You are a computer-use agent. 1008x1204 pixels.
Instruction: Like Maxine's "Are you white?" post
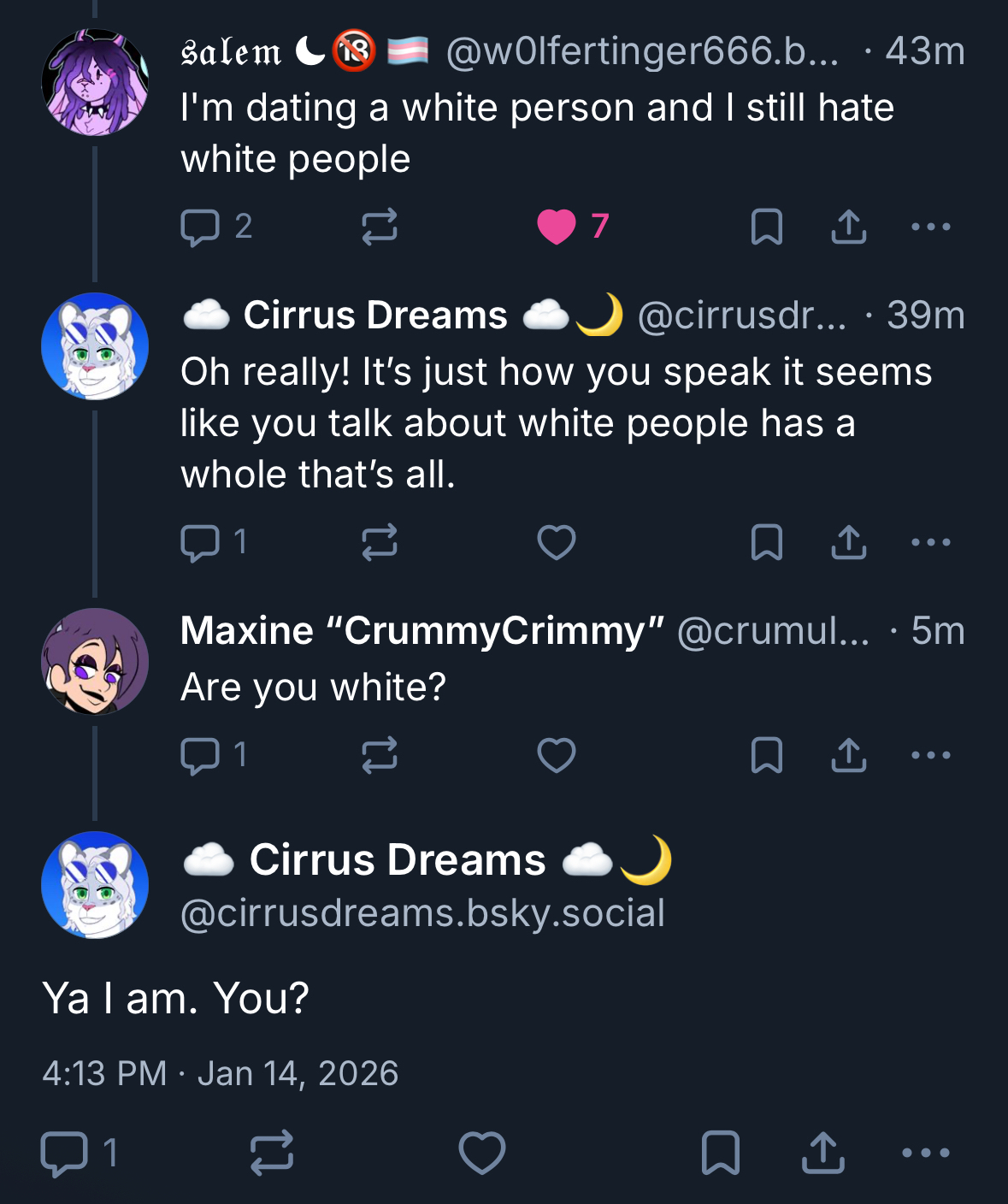pyautogui.click(x=557, y=756)
